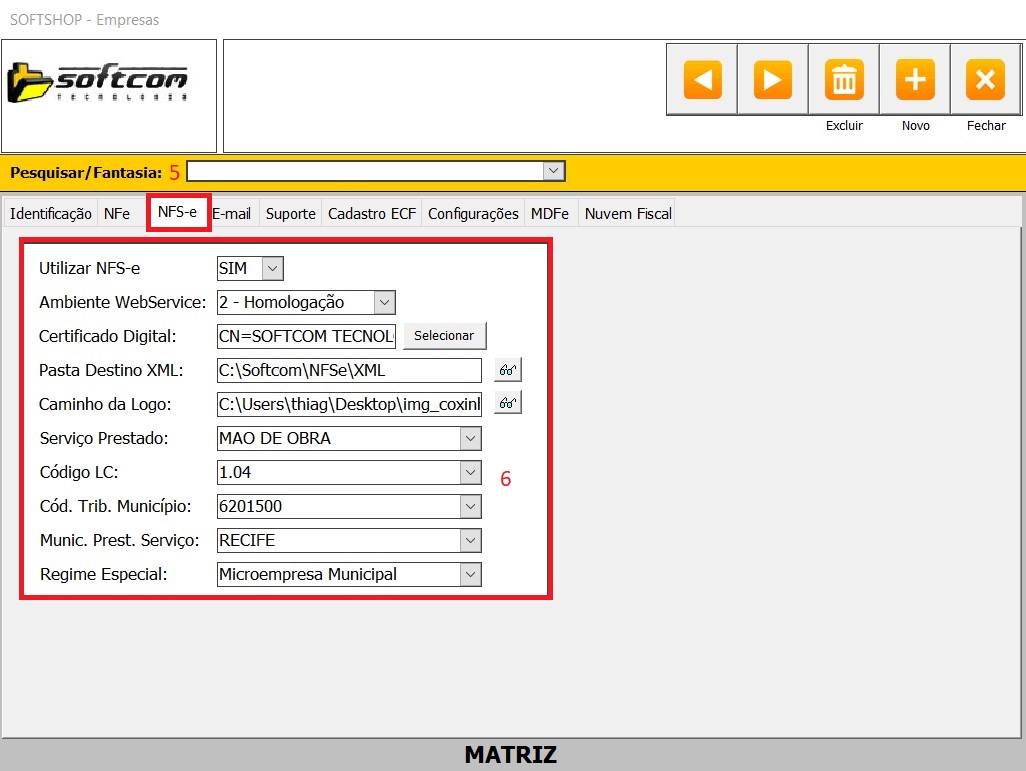Screen dimensions: 1026x771
Task: Go to the next company record arrow
Action: [772, 80]
